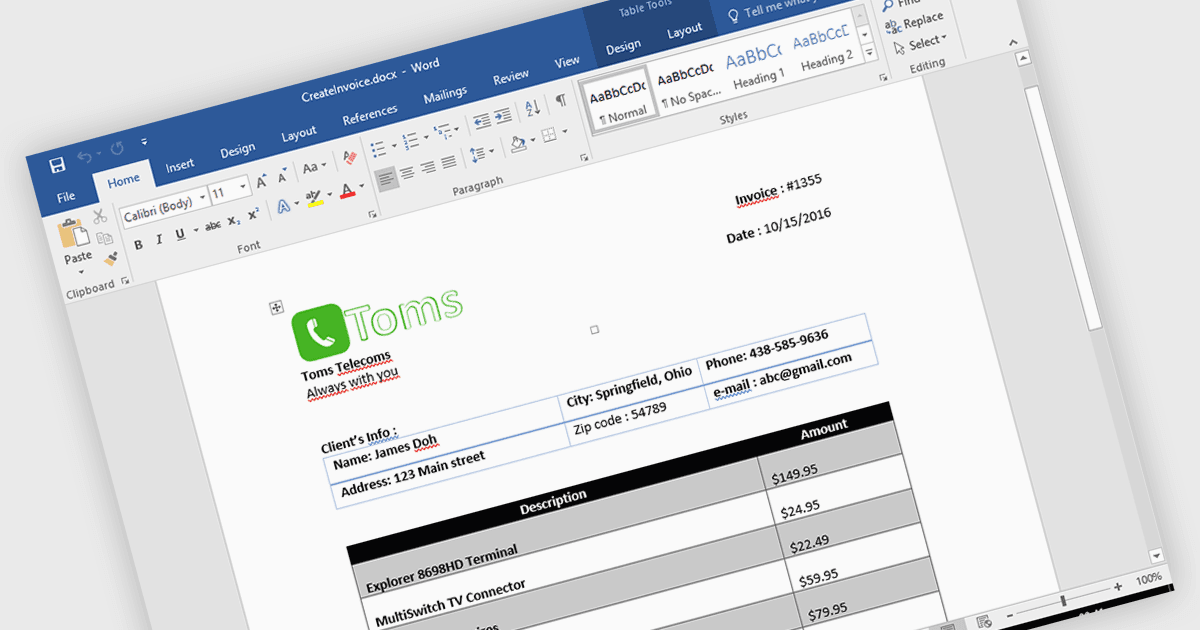Open the File tab
This screenshot has width=1200, height=630.
pyautogui.click(x=65, y=195)
